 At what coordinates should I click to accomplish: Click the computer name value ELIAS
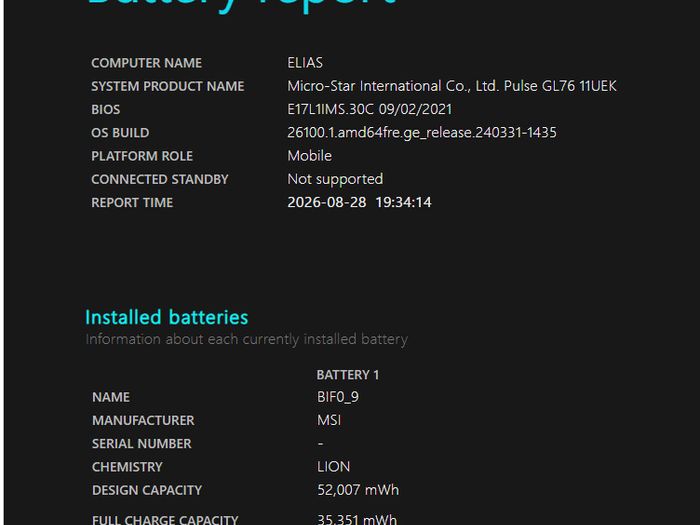305,62
